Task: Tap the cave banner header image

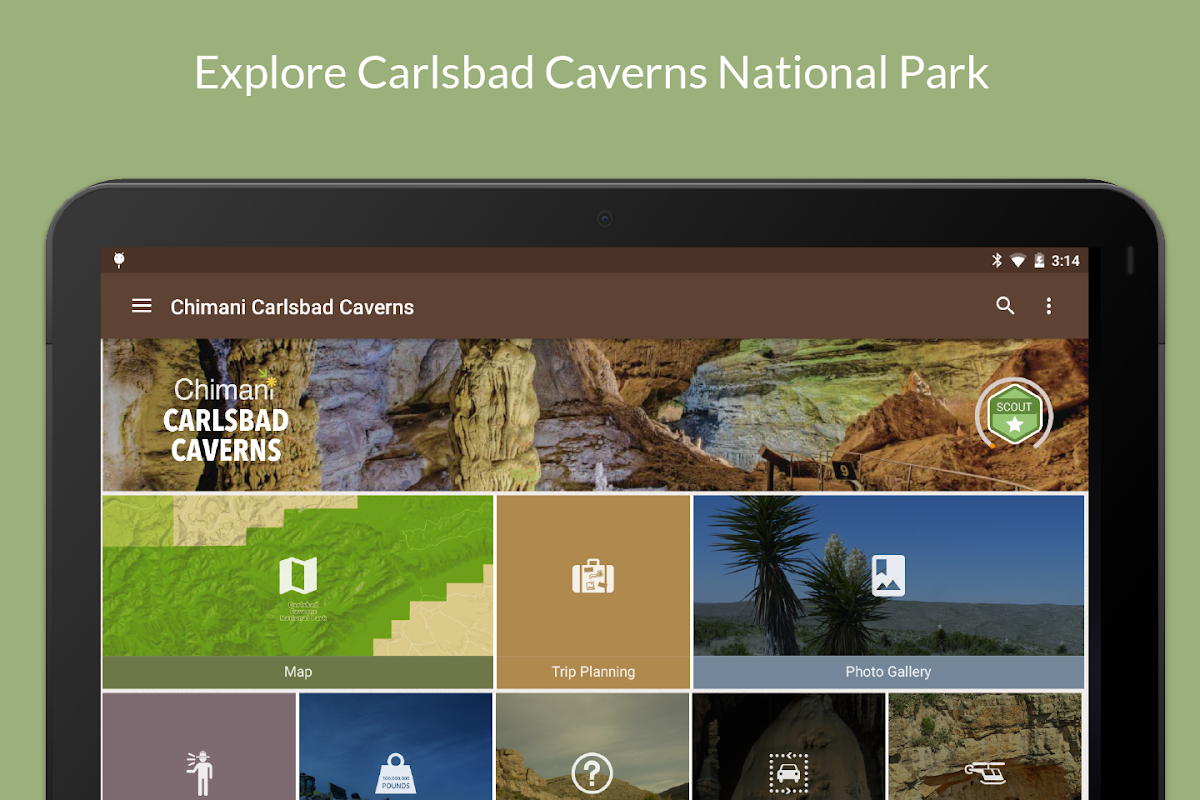Action: (x=595, y=415)
